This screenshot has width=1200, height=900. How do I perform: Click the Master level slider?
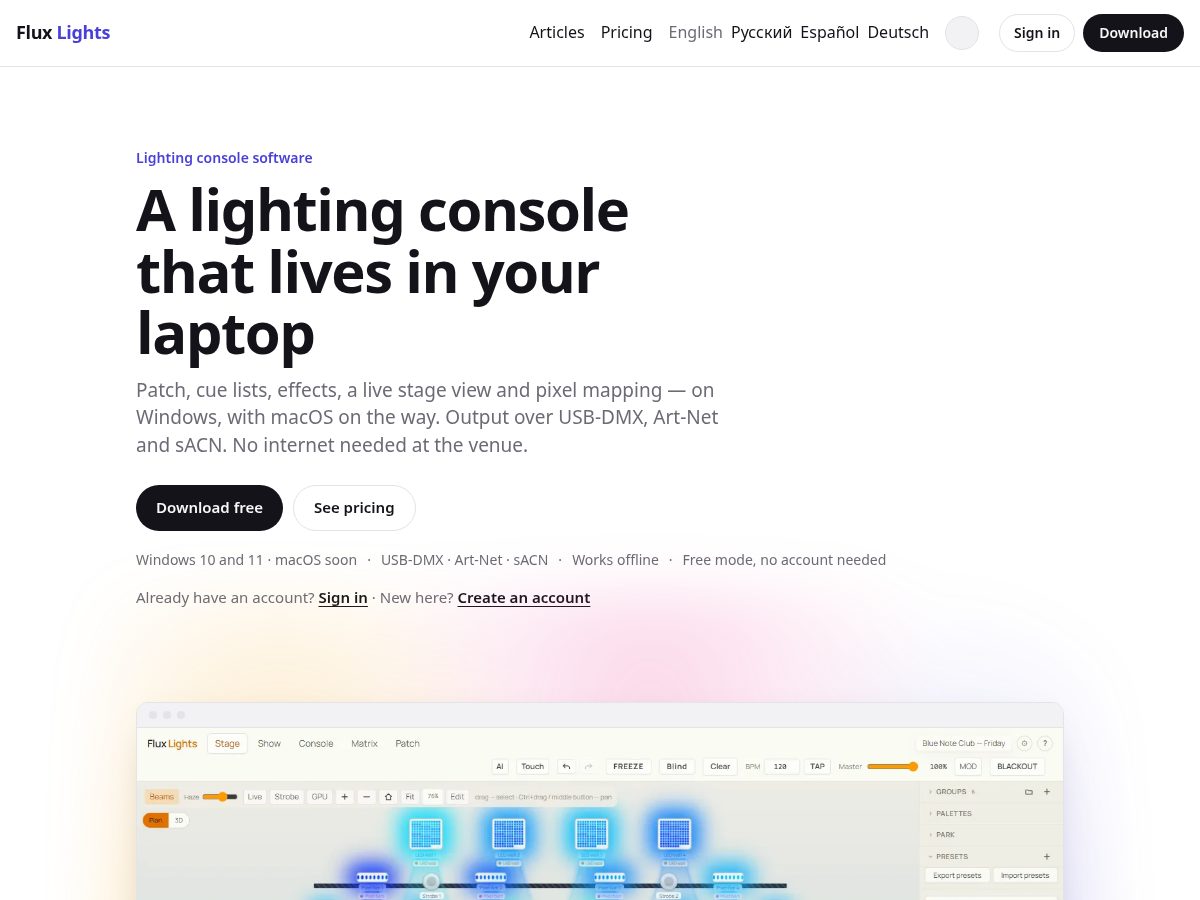[892, 767]
